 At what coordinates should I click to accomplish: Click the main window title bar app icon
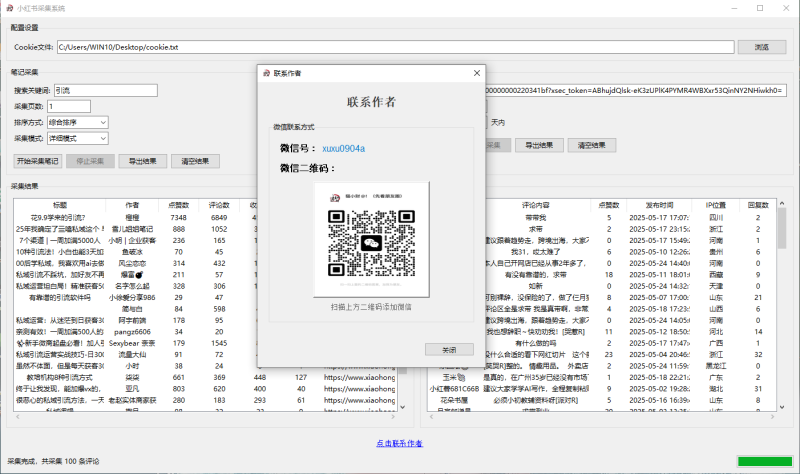click(9, 8)
